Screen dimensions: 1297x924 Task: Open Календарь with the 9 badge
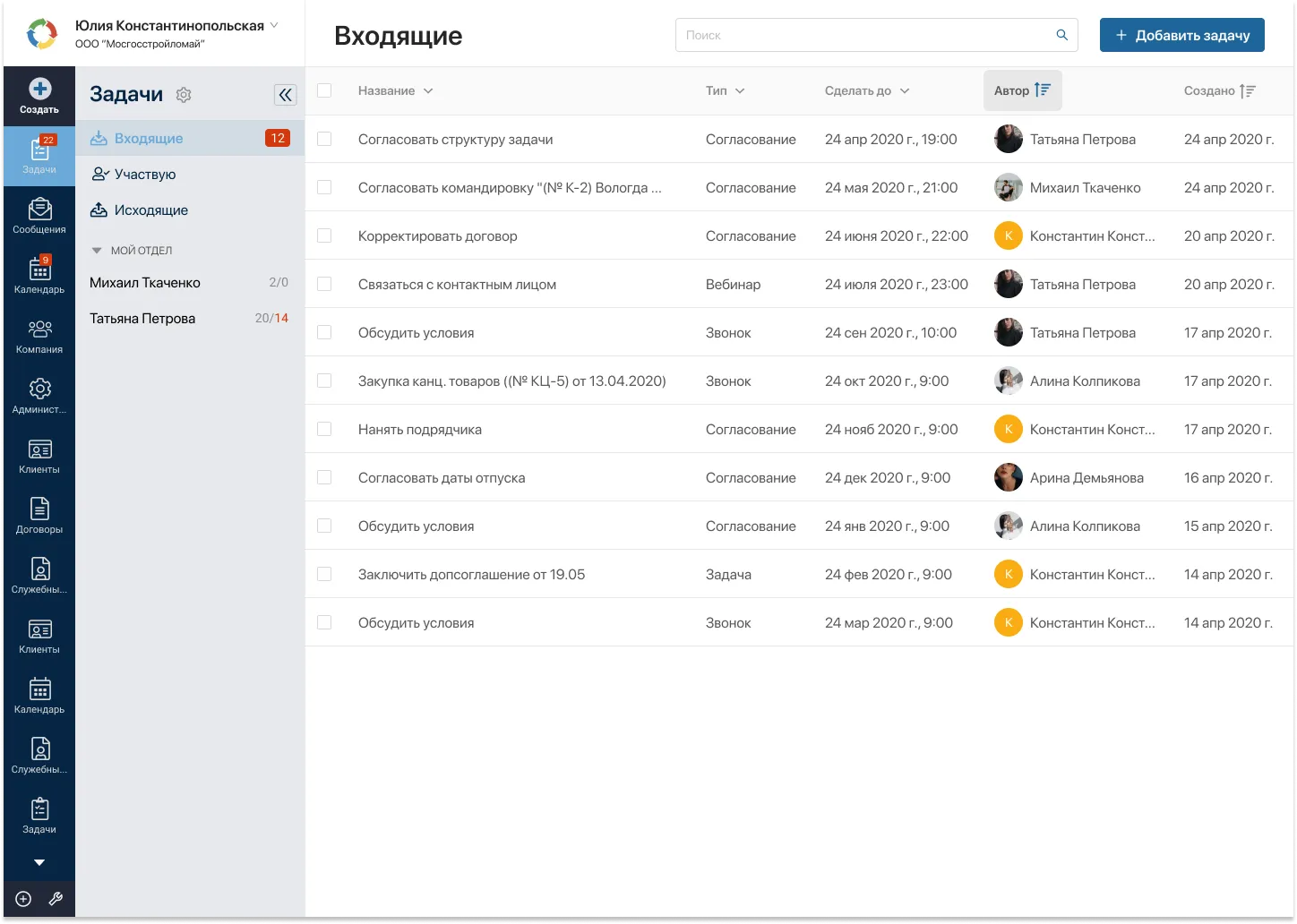[39, 276]
